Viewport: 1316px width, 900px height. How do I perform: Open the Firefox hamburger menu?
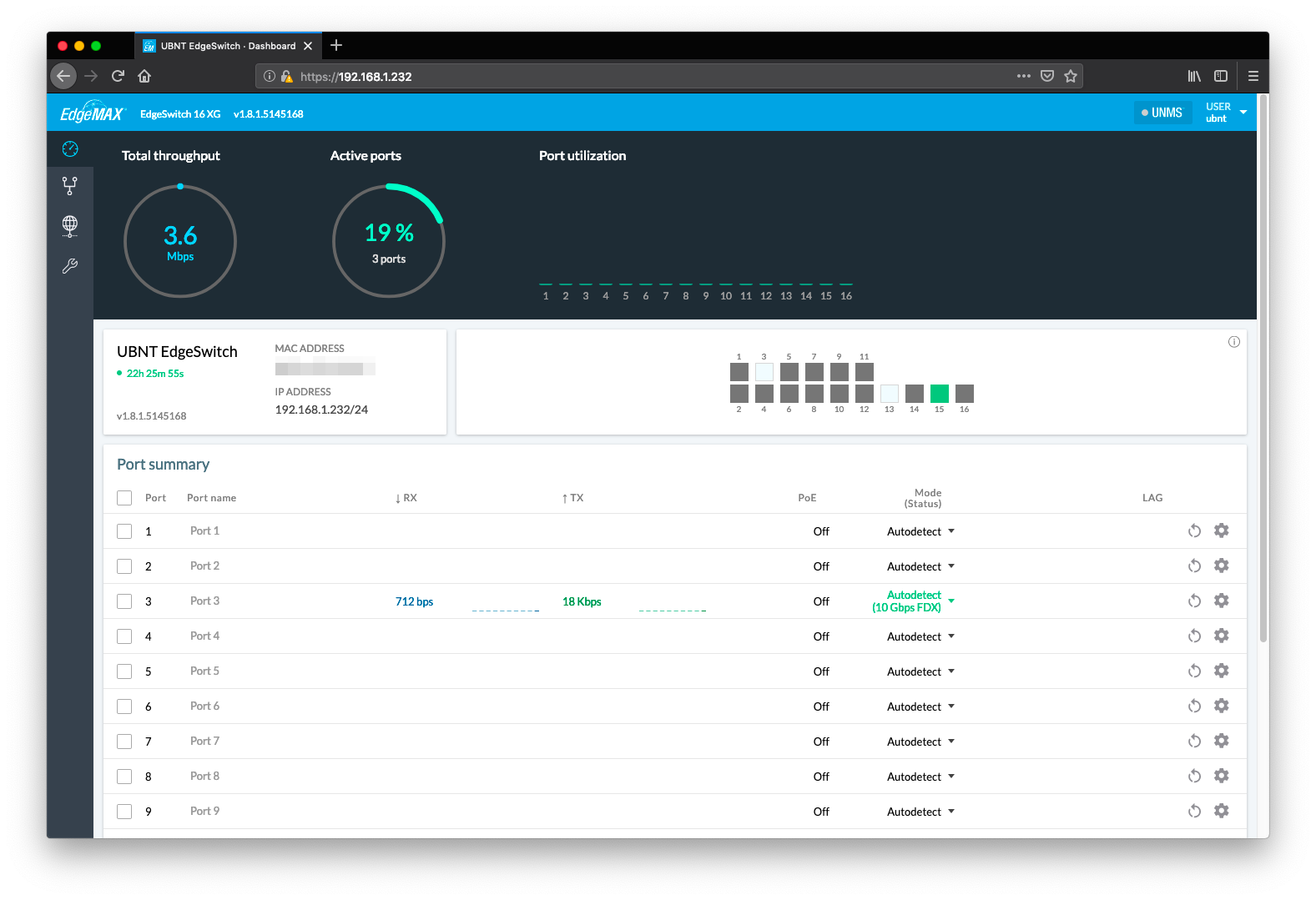pyautogui.click(x=1253, y=76)
